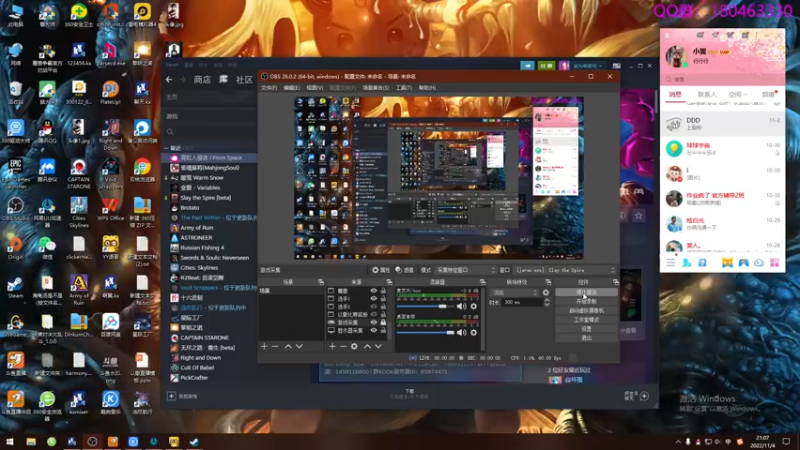800x450 pixels.
Task: Click 开始录制 button in OBS controls
Action: point(586,302)
